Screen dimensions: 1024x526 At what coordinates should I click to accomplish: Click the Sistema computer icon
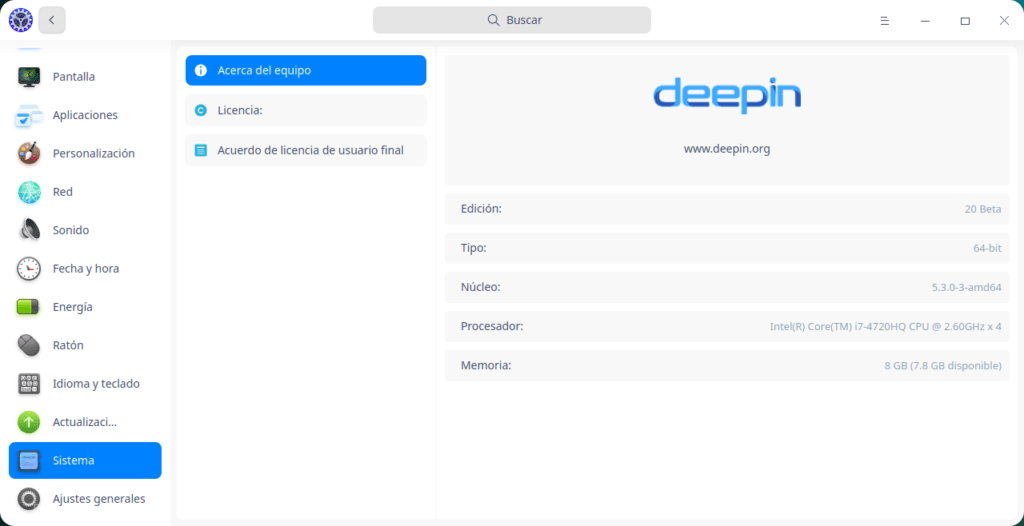pos(29,461)
